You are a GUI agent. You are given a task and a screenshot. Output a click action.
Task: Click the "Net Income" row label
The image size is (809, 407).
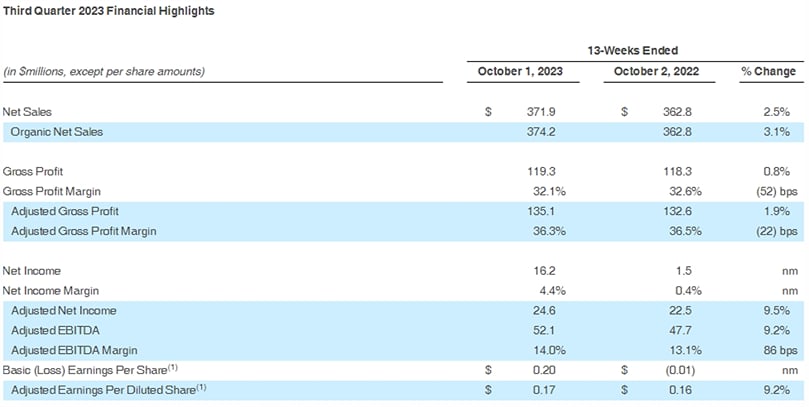(33, 271)
